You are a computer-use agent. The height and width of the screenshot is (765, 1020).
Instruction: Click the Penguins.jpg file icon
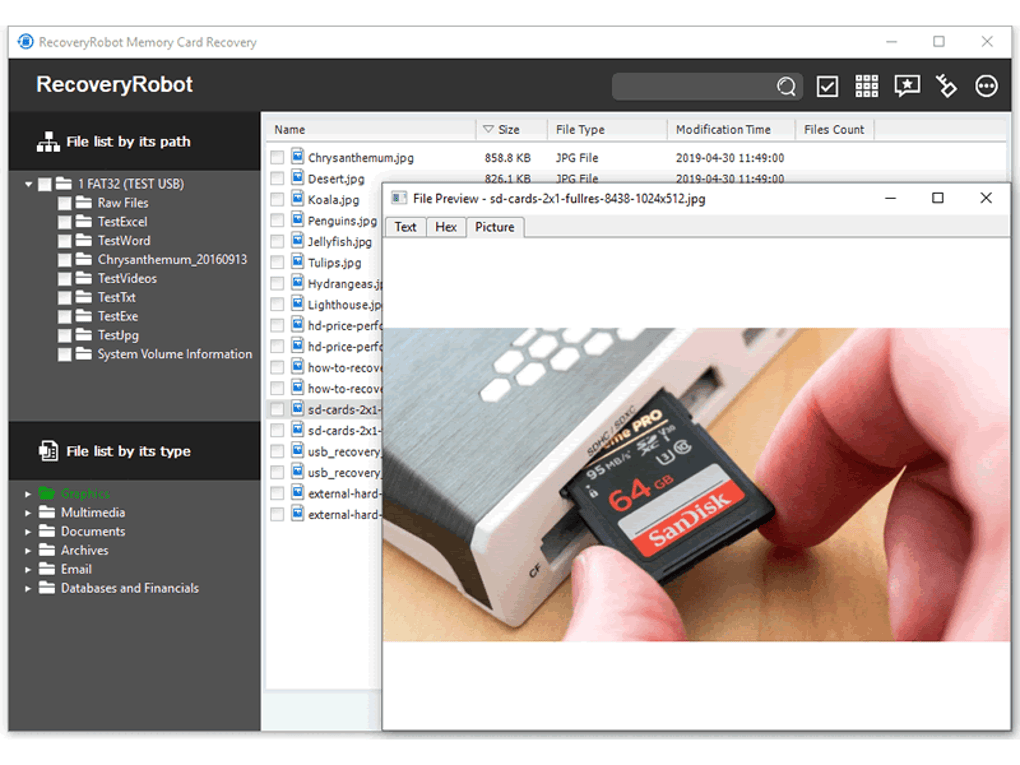coord(297,219)
